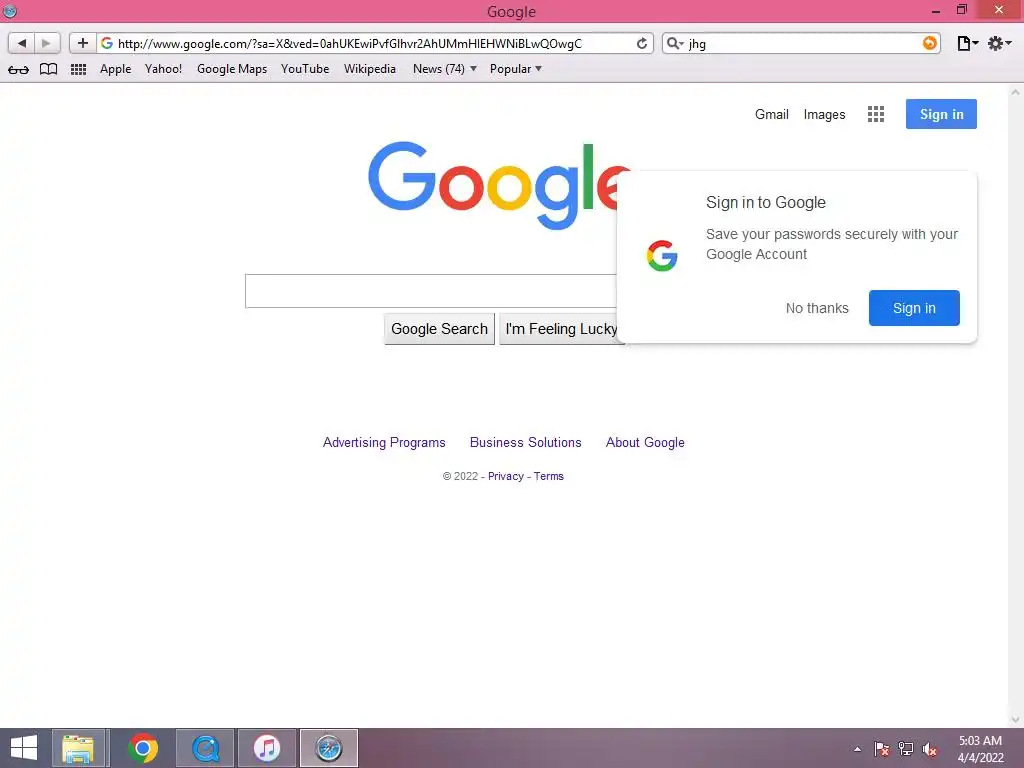Open QuickTime Player from the taskbar
This screenshot has height=768, width=1024.
pyautogui.click(x=205, y=748)
